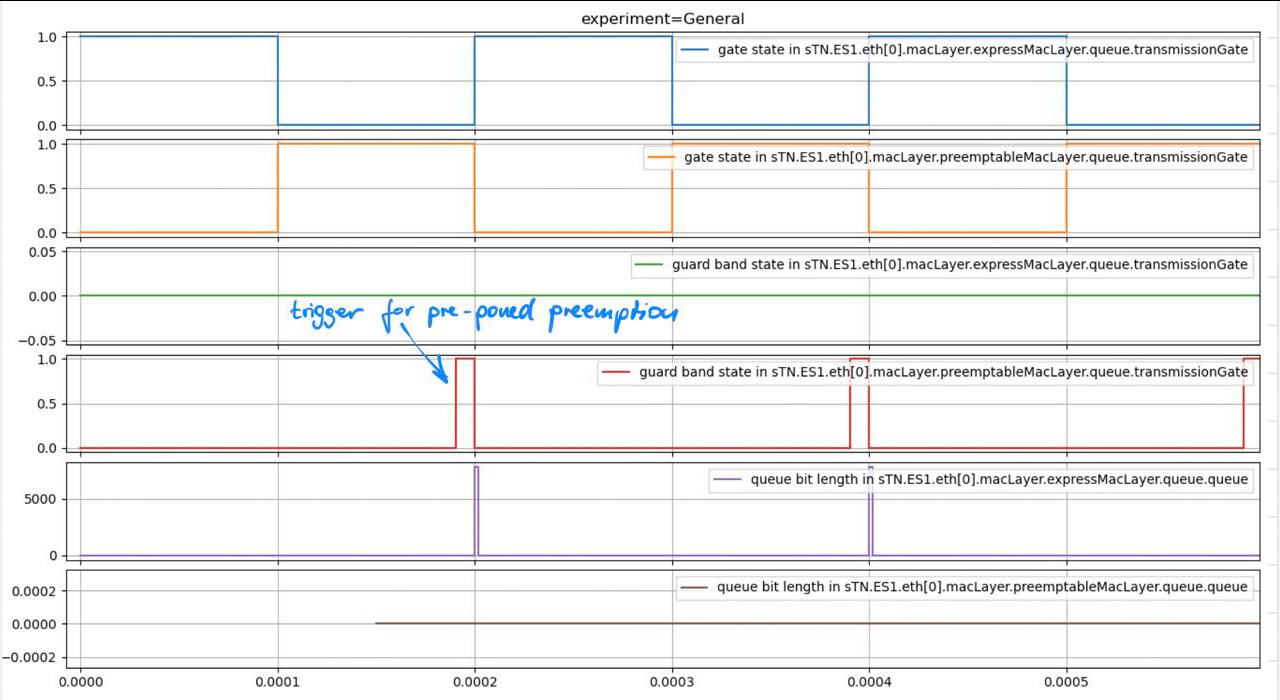Image resolution: width=1280 pixels, height=700 pixels.
Task: Click the blue line sample in the top legend
Action: pyautogui.click(x=693, y=49)
